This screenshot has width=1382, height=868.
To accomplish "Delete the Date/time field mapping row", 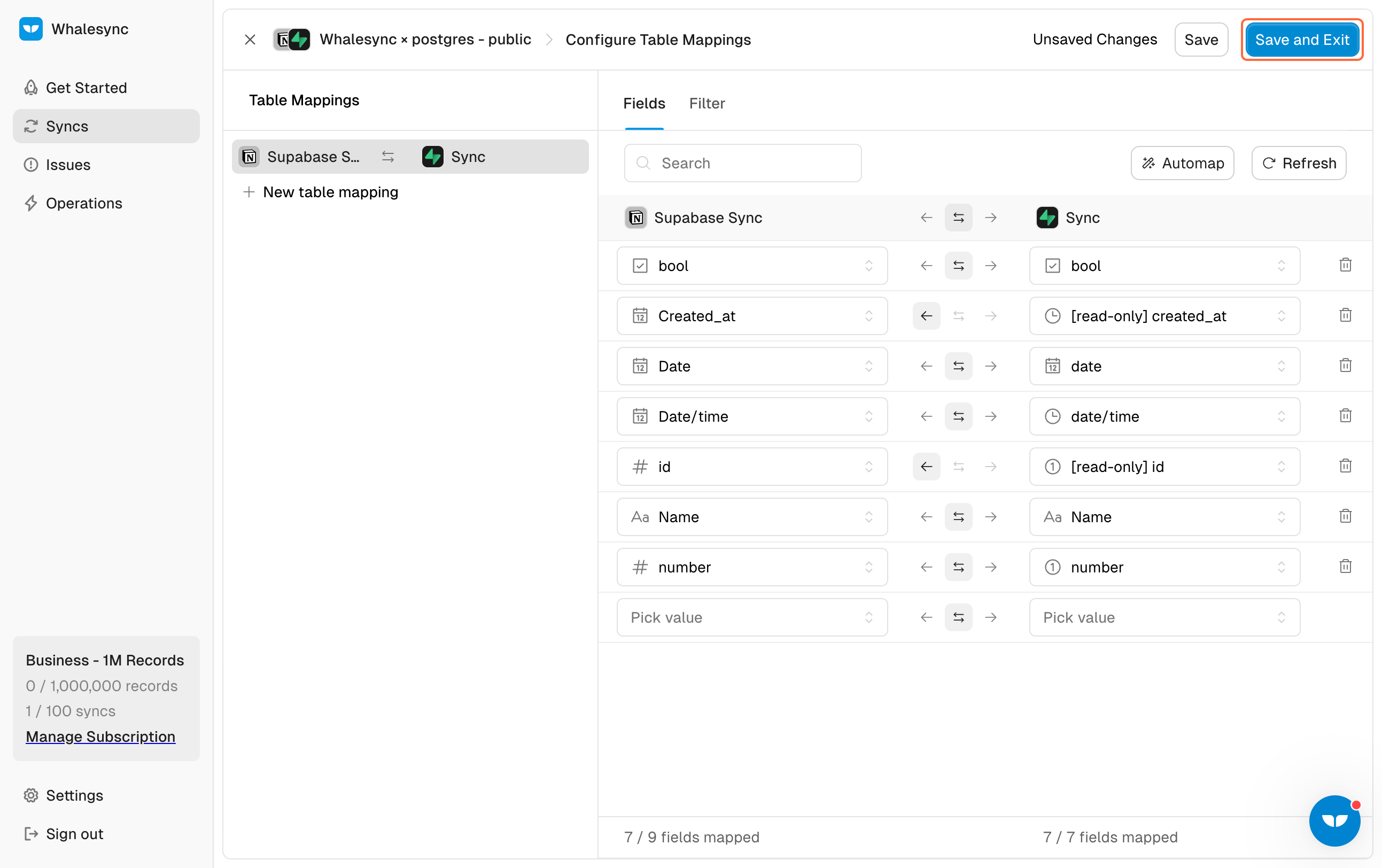I will coord(1345,416).
